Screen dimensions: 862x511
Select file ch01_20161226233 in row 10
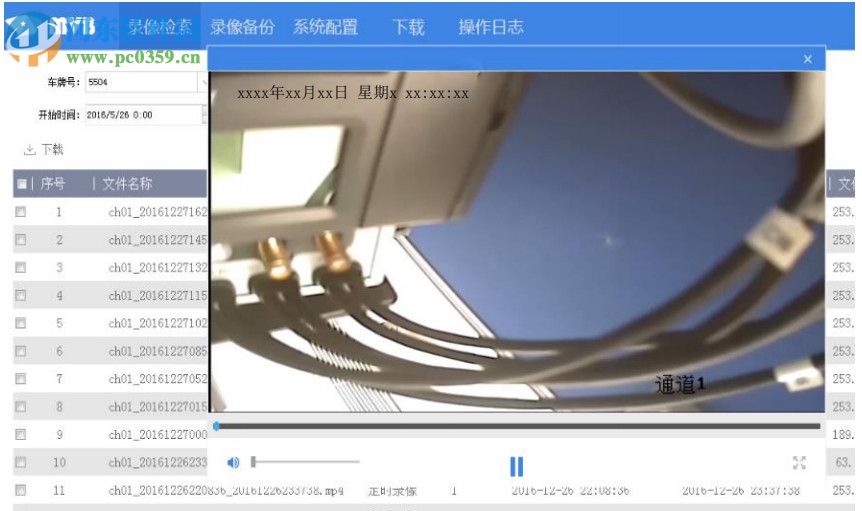tap(158, 463)
